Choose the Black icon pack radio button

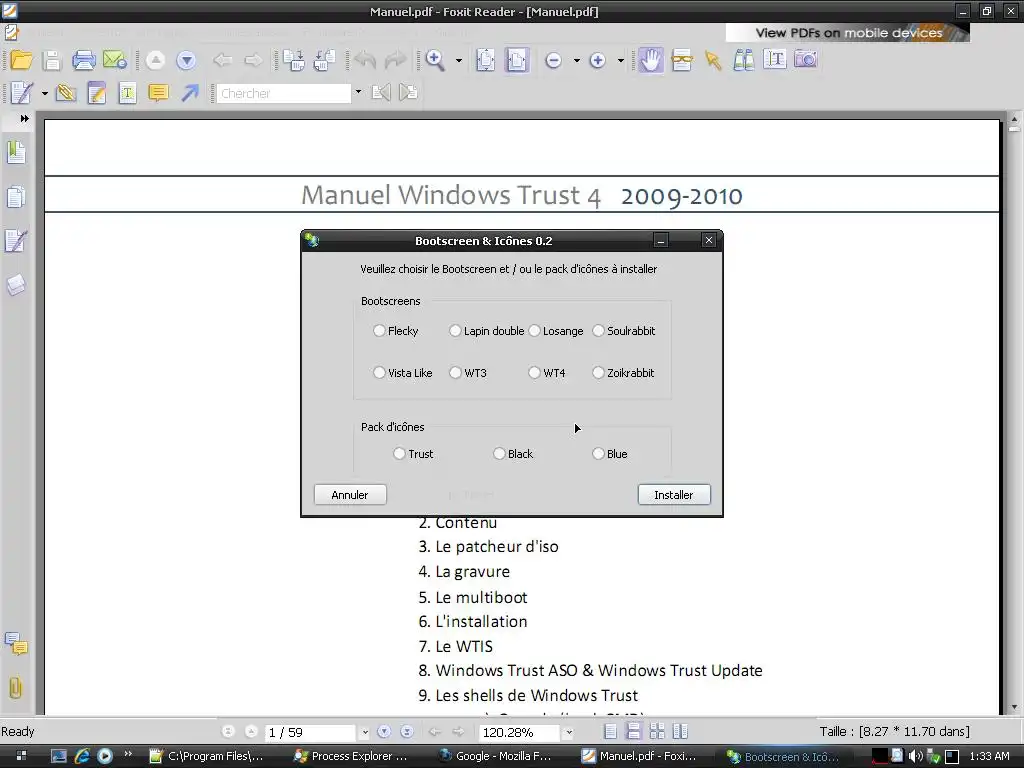[x=499, y=453]
